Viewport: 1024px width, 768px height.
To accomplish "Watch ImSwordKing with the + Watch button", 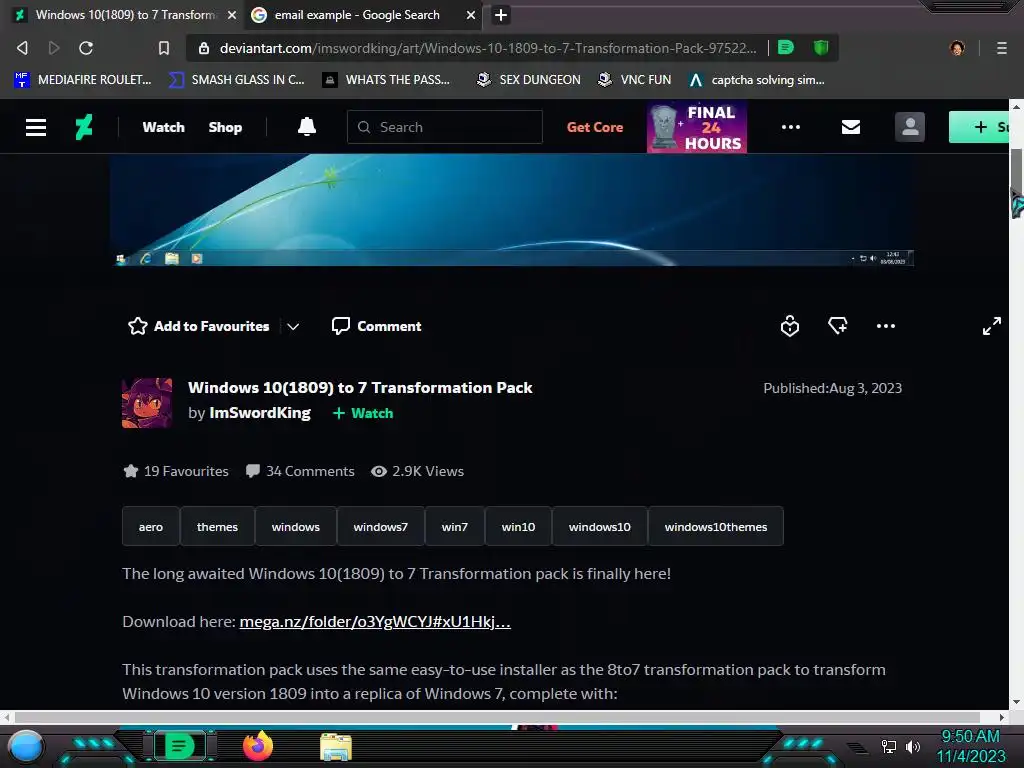I will [363, 413].
